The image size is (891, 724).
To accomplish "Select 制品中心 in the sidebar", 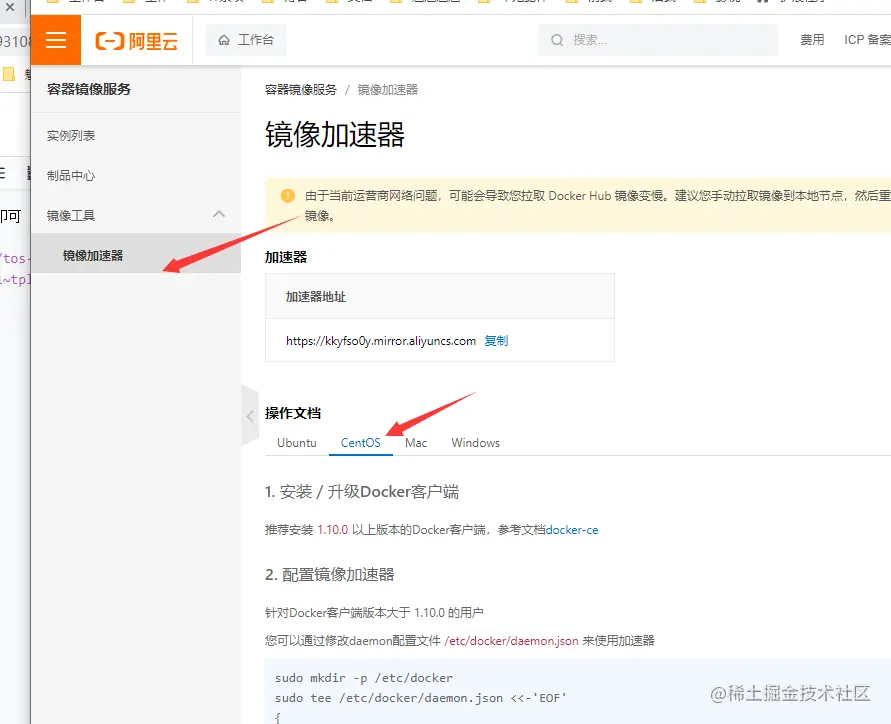I will pyautogui.click(x=70, y=176).
